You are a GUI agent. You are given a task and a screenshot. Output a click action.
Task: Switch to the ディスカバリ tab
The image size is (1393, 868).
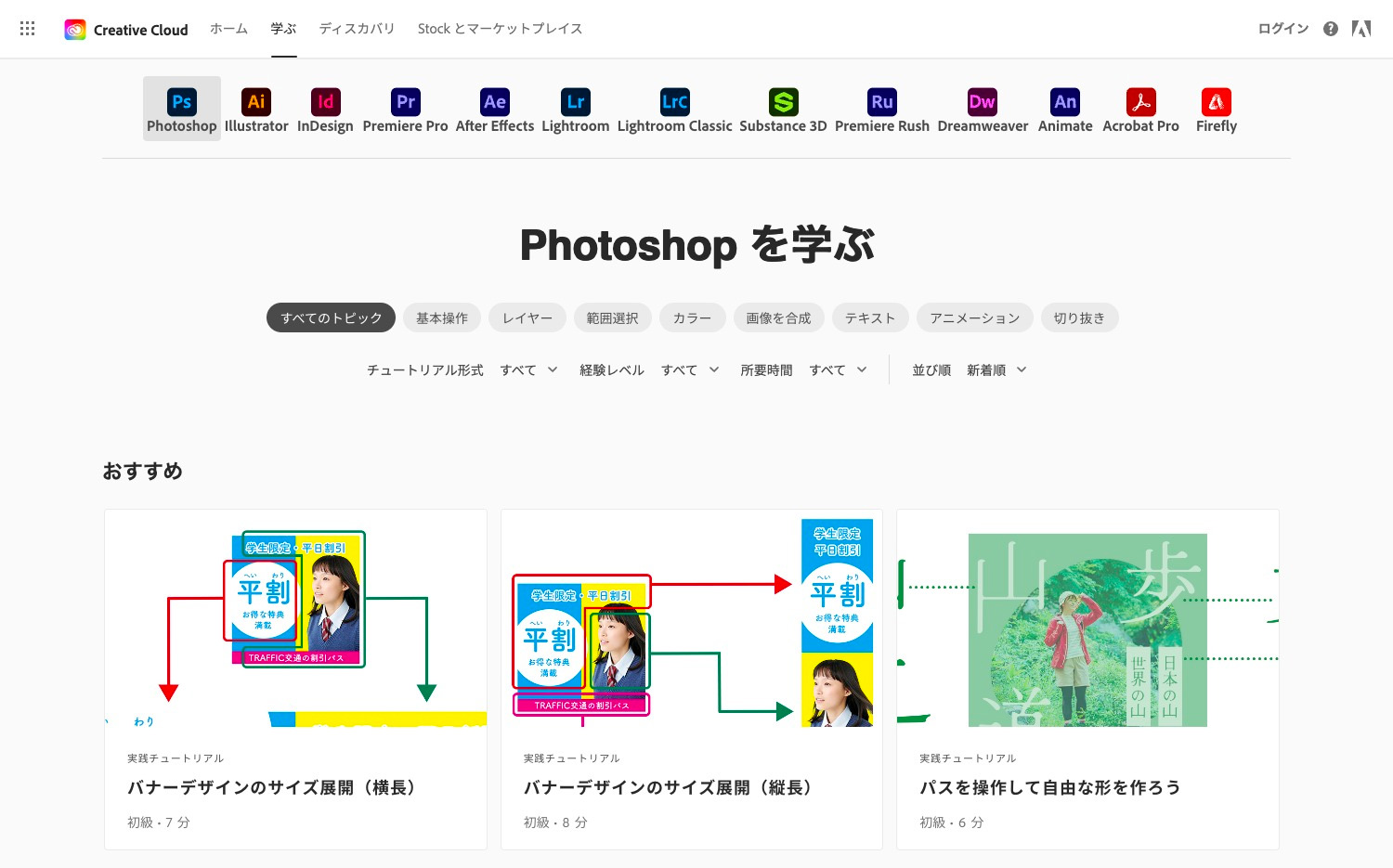point(358,29)
